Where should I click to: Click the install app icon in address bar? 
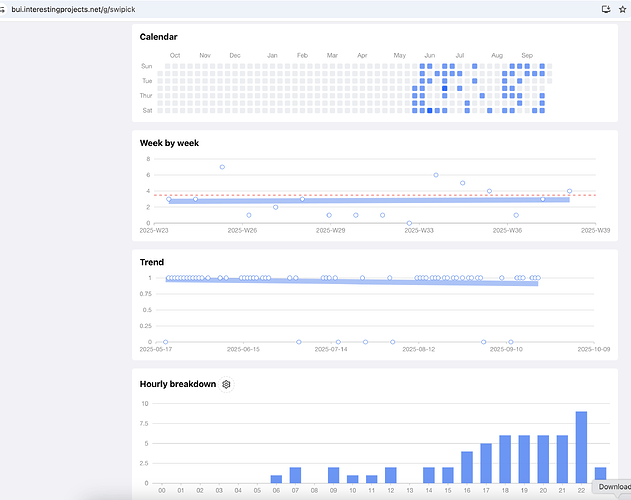(x=606, y=9)
